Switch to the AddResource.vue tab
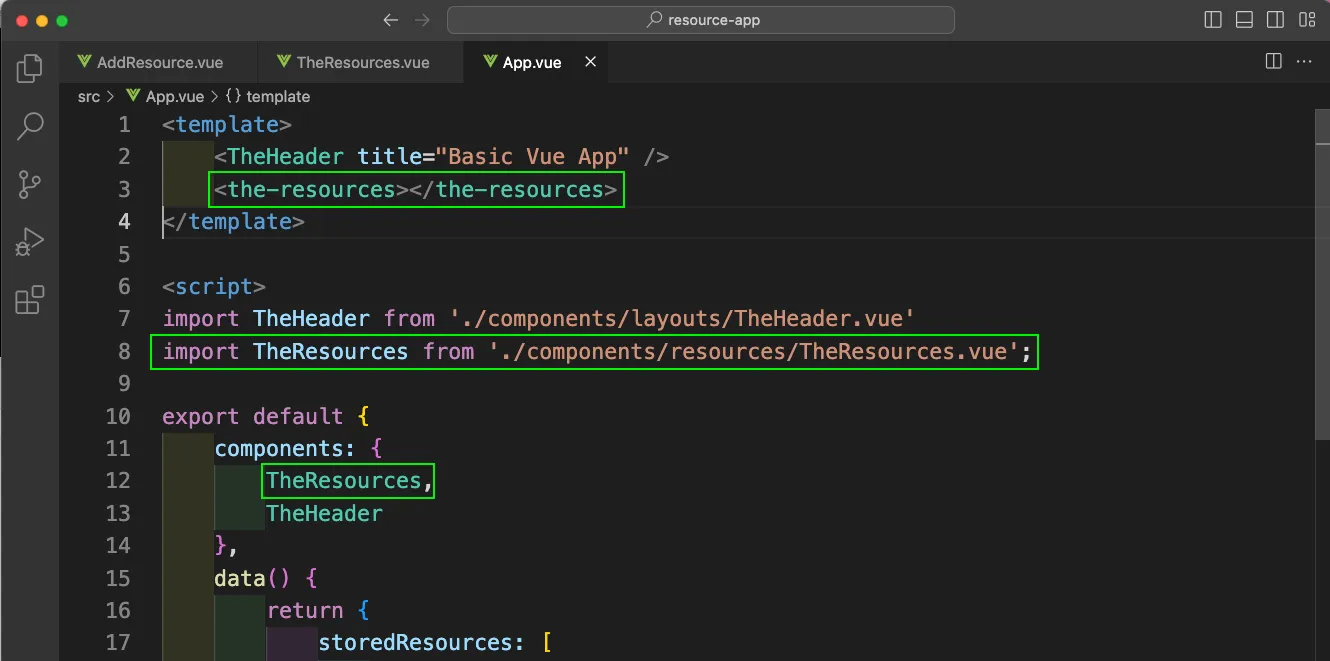The image size is (1330, 661). pyautogui.click(x=158, y=62)
